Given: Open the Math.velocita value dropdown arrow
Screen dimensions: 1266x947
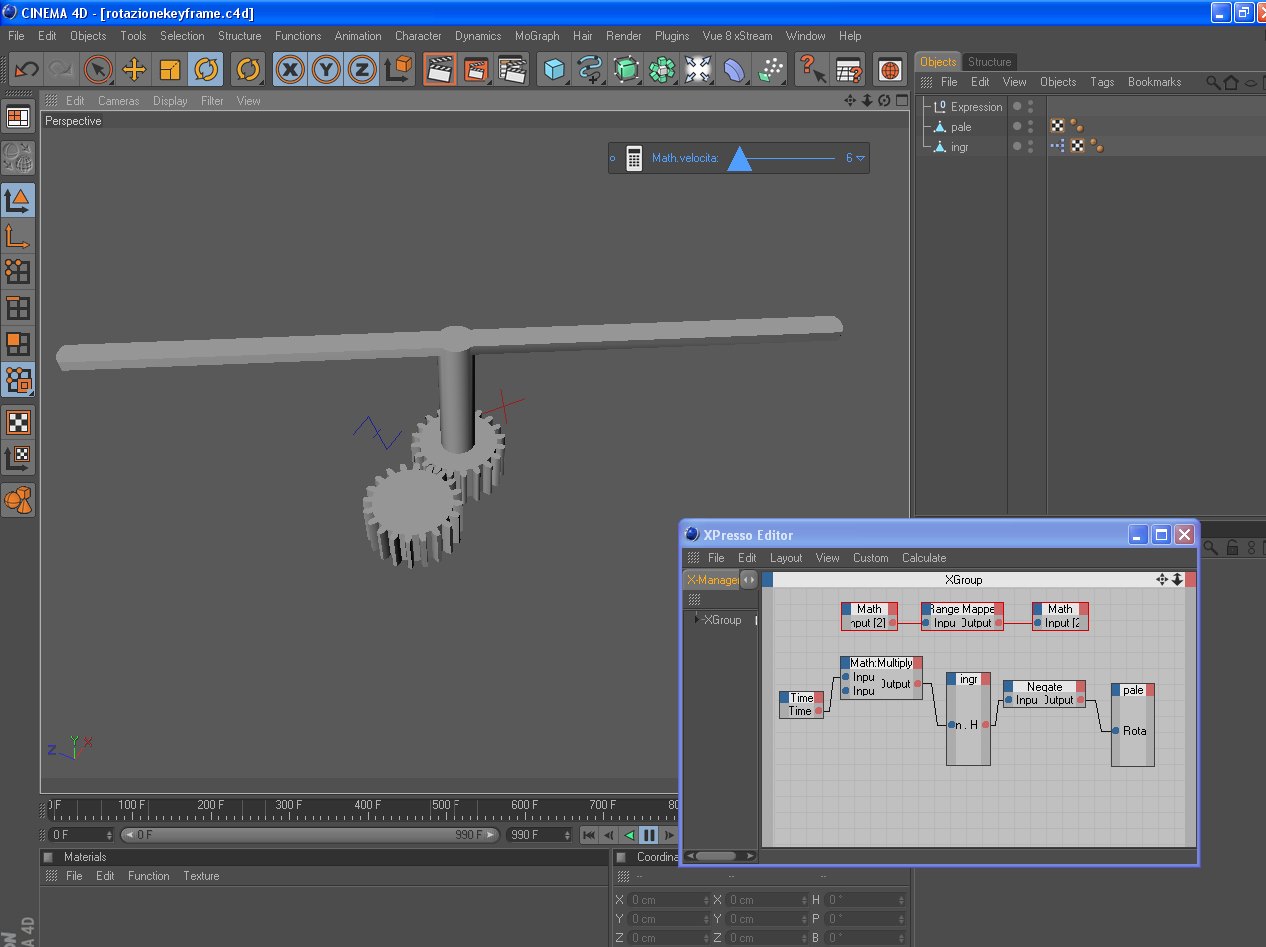Looking at the screenshot, I should pos(860,158).
